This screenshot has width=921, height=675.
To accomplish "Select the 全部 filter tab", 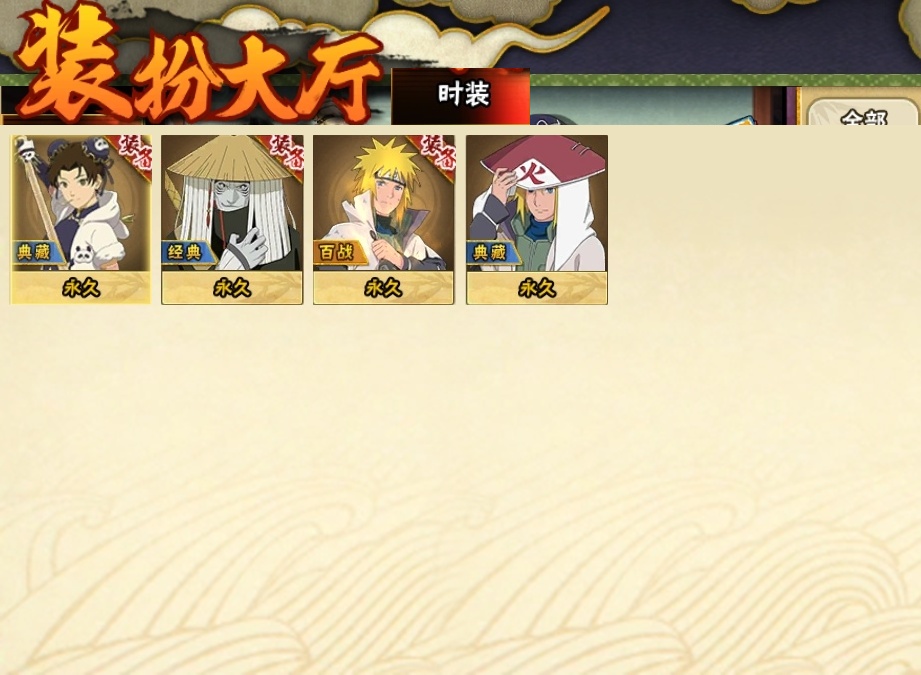I will [863, 113].
